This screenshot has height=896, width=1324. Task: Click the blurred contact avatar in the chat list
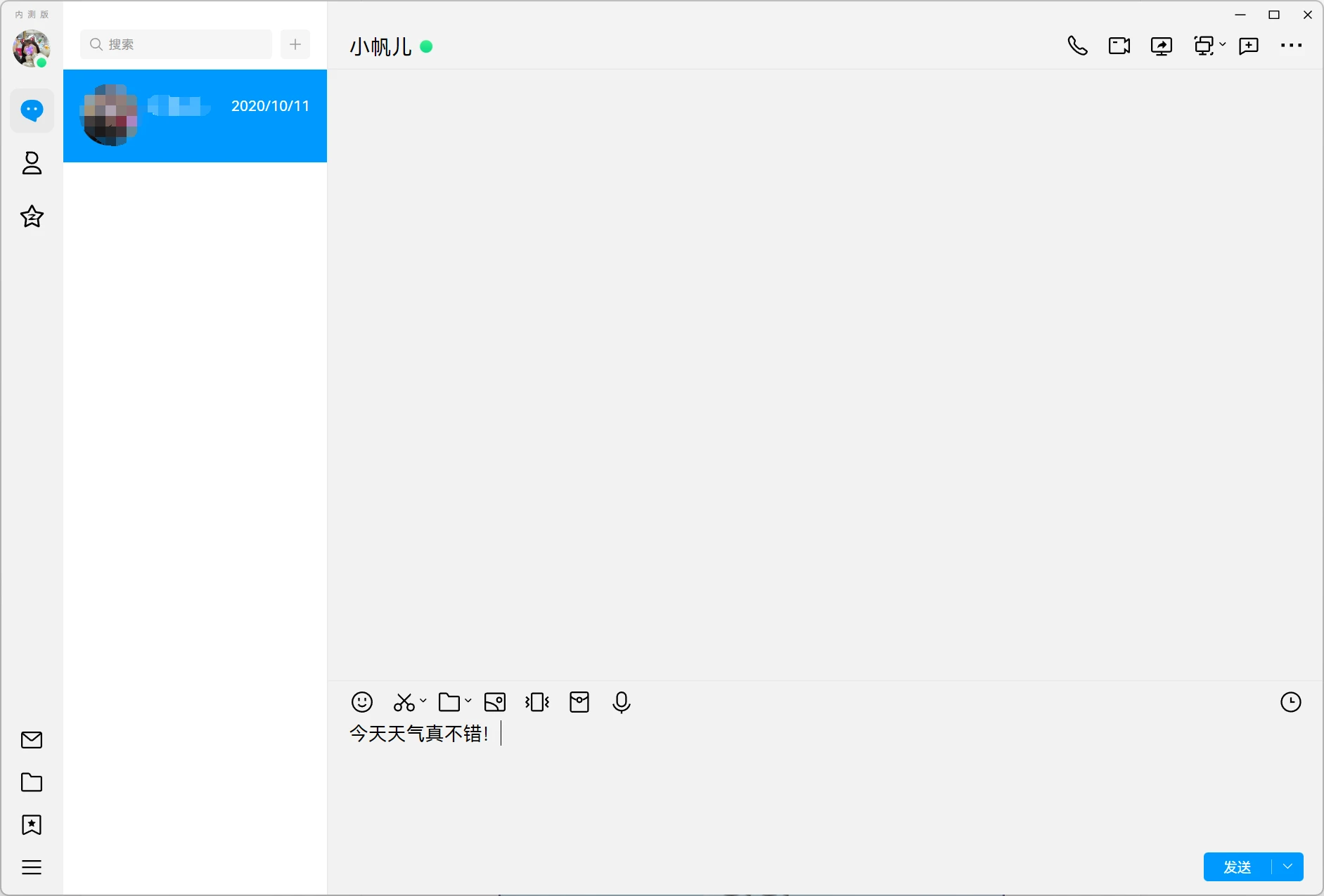click(110, 115)
